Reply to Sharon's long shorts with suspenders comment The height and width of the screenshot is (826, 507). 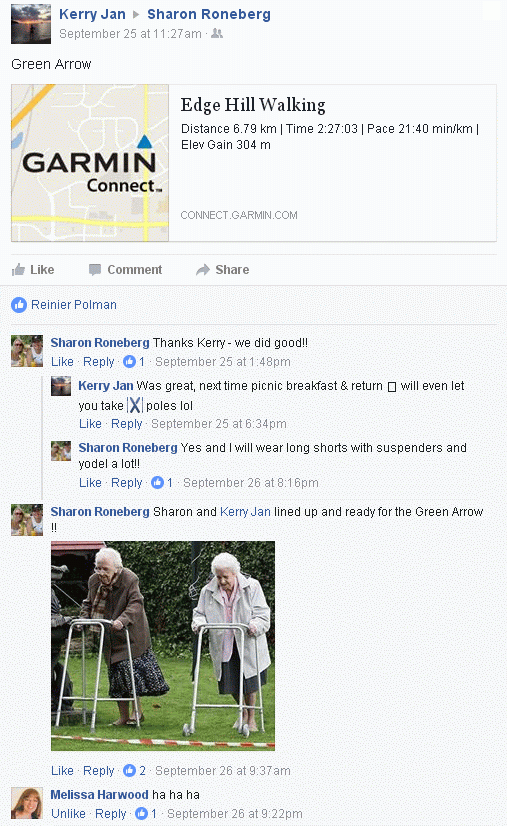[x=126, y=483]
